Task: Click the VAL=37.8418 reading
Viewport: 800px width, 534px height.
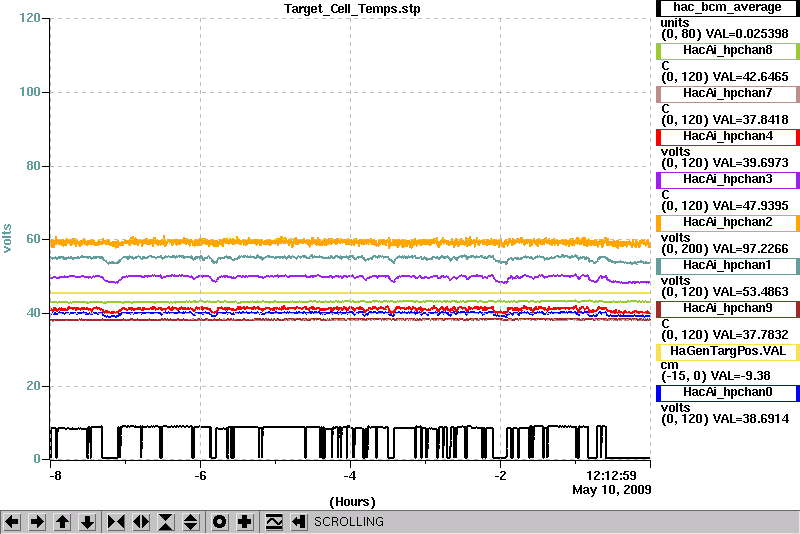Action: [x=751, y=120]
